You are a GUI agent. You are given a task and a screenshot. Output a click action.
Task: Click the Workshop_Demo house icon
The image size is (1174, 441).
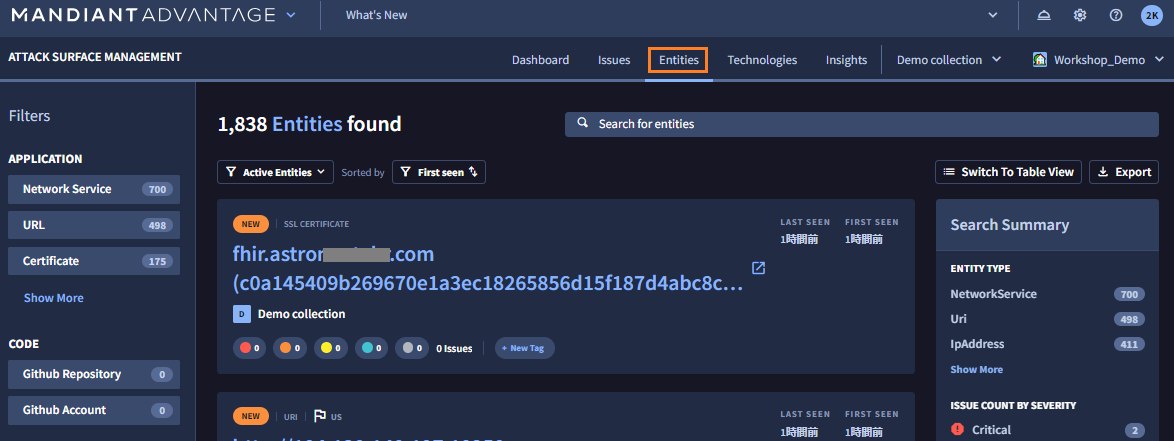[x=1040, y=60]
